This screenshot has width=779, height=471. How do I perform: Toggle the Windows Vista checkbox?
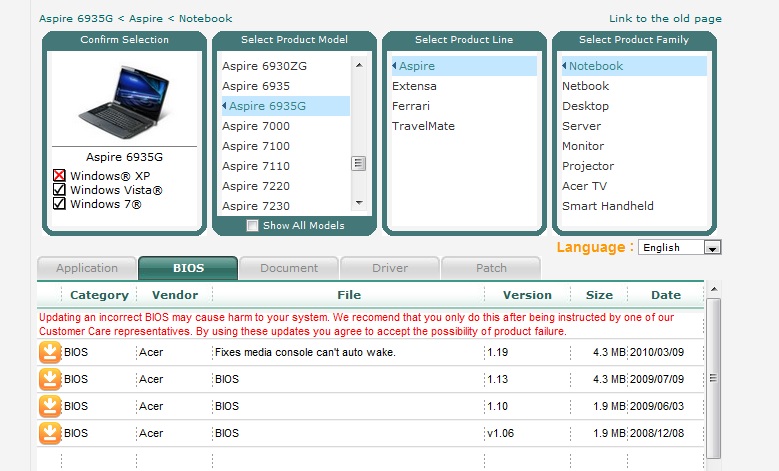point(59,189)
